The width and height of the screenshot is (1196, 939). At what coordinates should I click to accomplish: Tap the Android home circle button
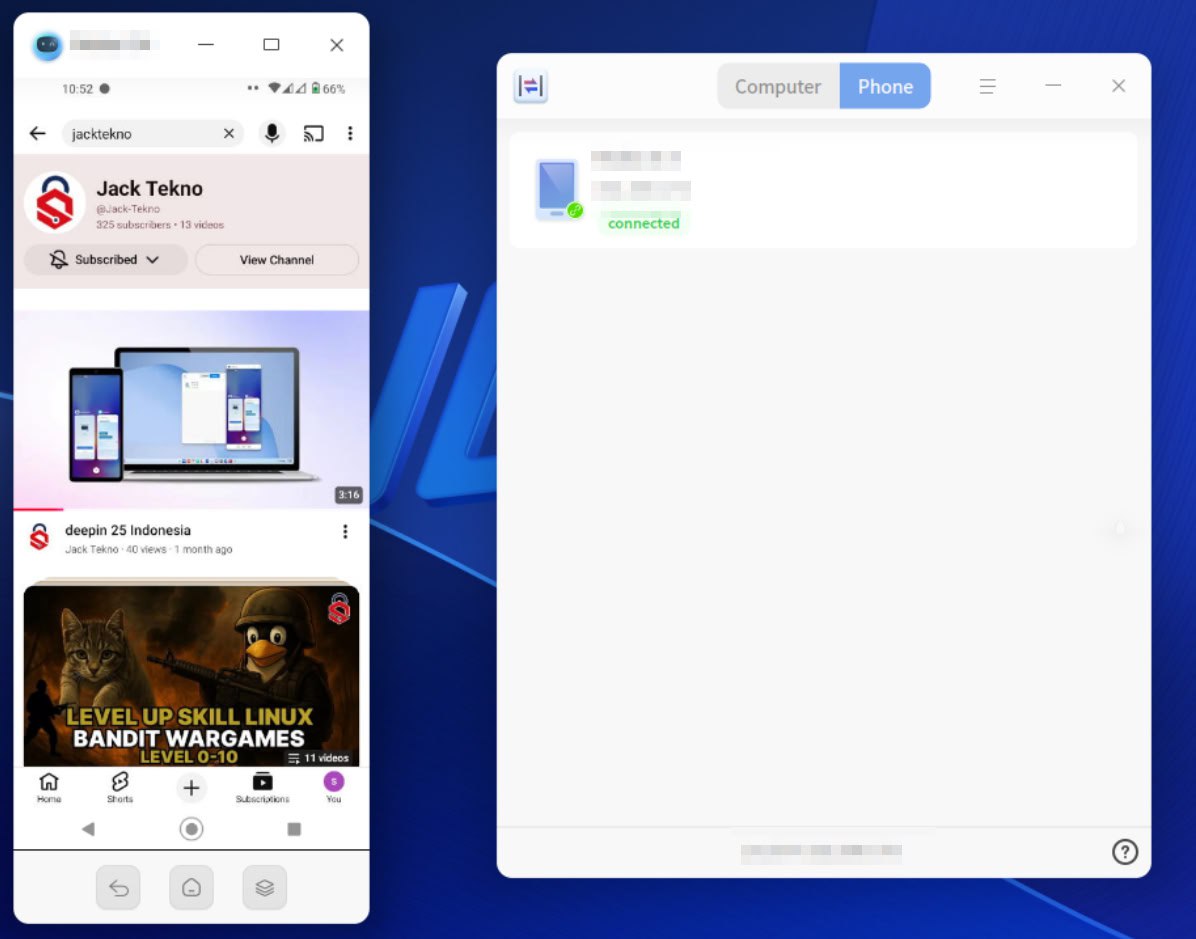tap(191, 829)
